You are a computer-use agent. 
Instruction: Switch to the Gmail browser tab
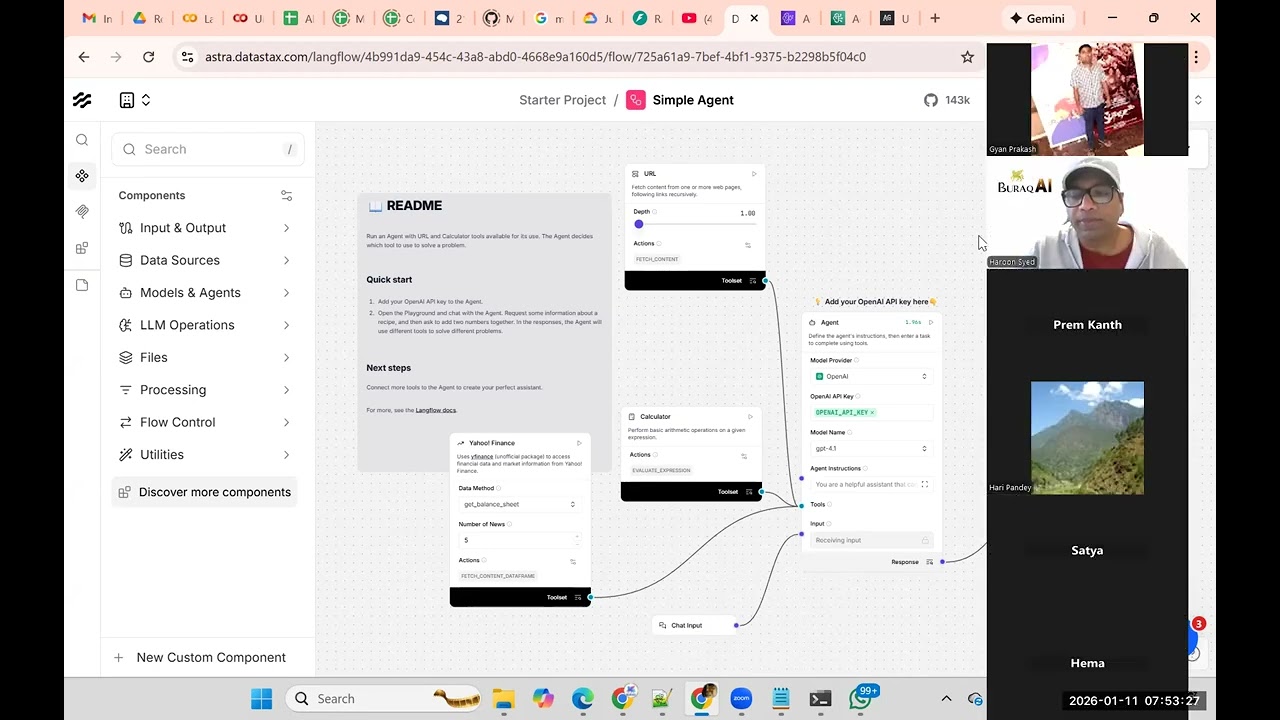click(97, 18)
